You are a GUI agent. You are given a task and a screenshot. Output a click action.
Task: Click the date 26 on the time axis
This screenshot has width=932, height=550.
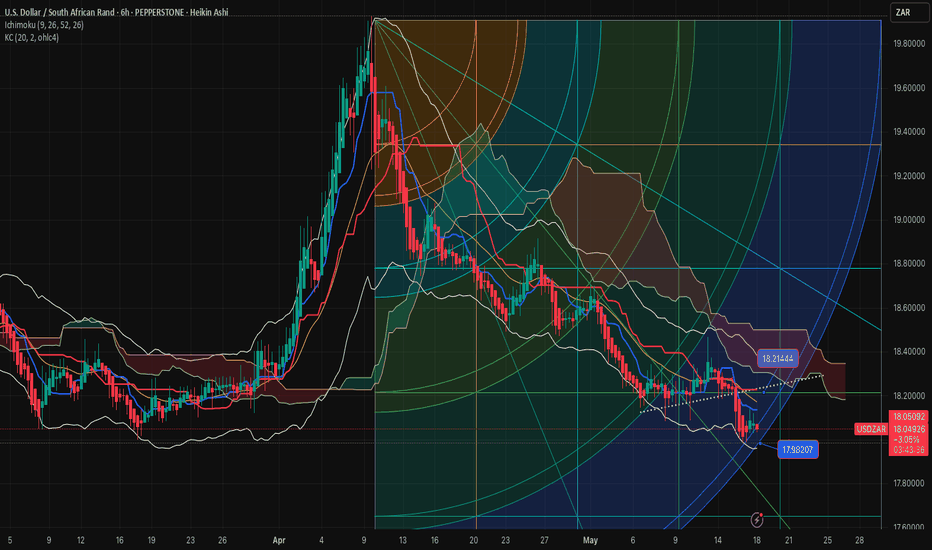222,540
